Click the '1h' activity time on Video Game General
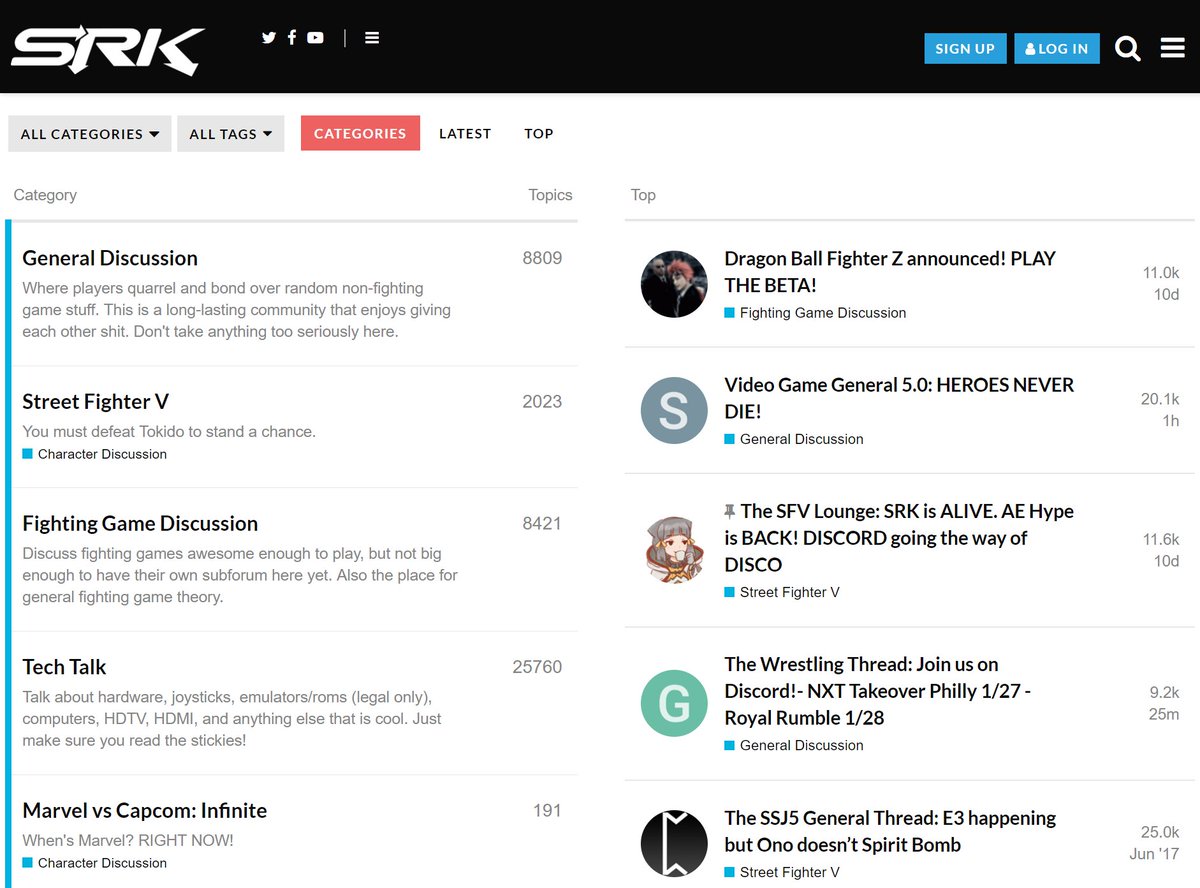 tap(1171, 421)
